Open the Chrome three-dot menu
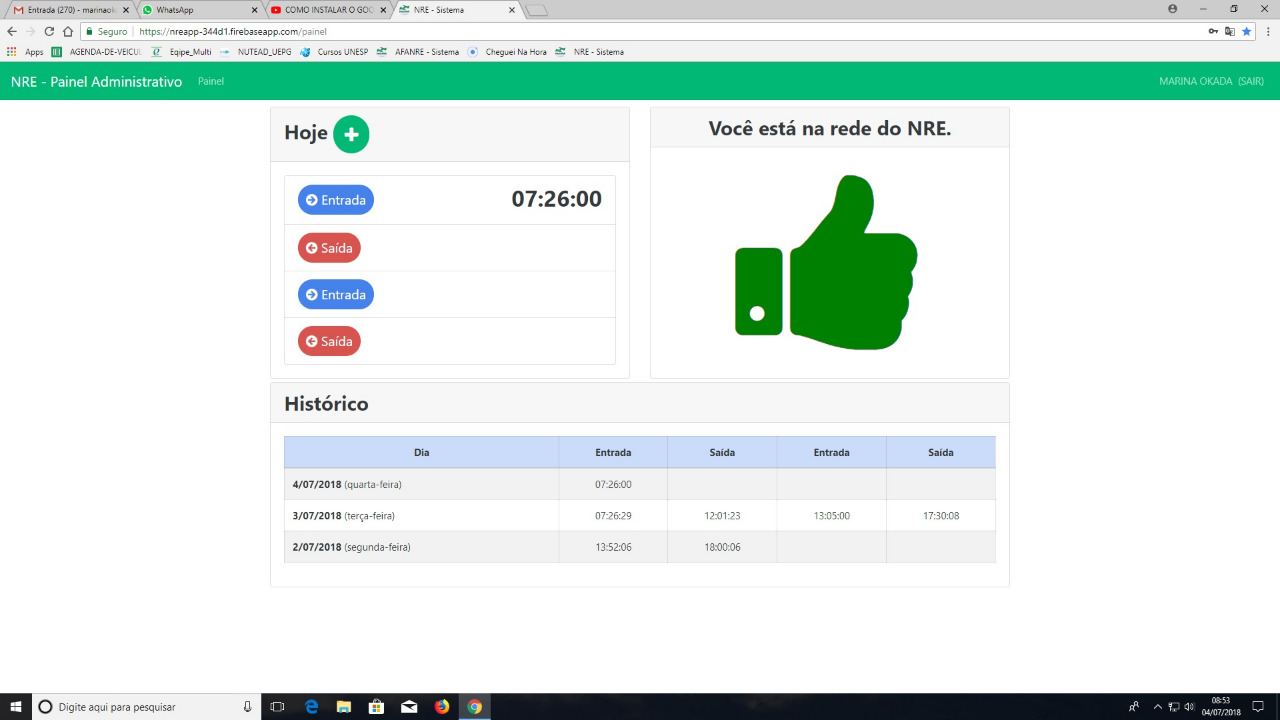1280x720 pixels. point(1268,31)
